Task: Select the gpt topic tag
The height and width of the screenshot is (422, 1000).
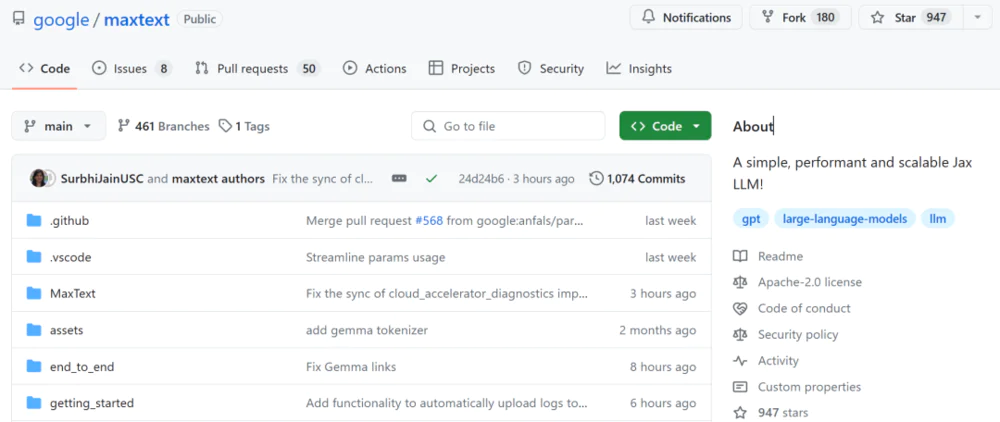Action: point(751,219)
